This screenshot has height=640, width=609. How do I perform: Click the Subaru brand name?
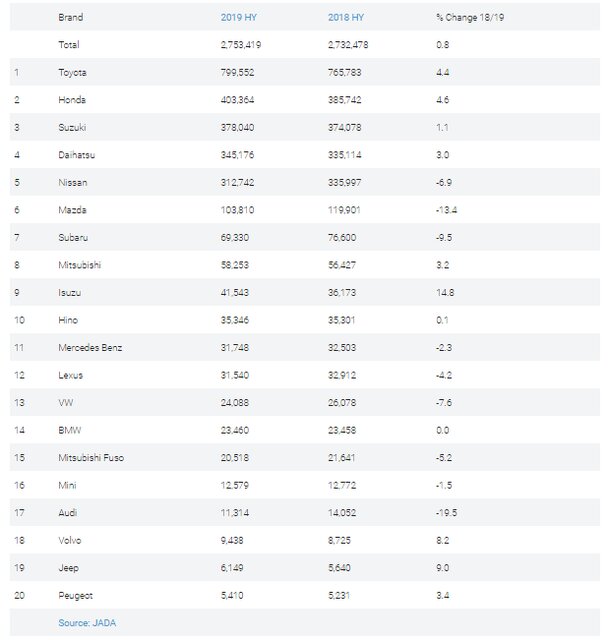click(x=73, y=237)
